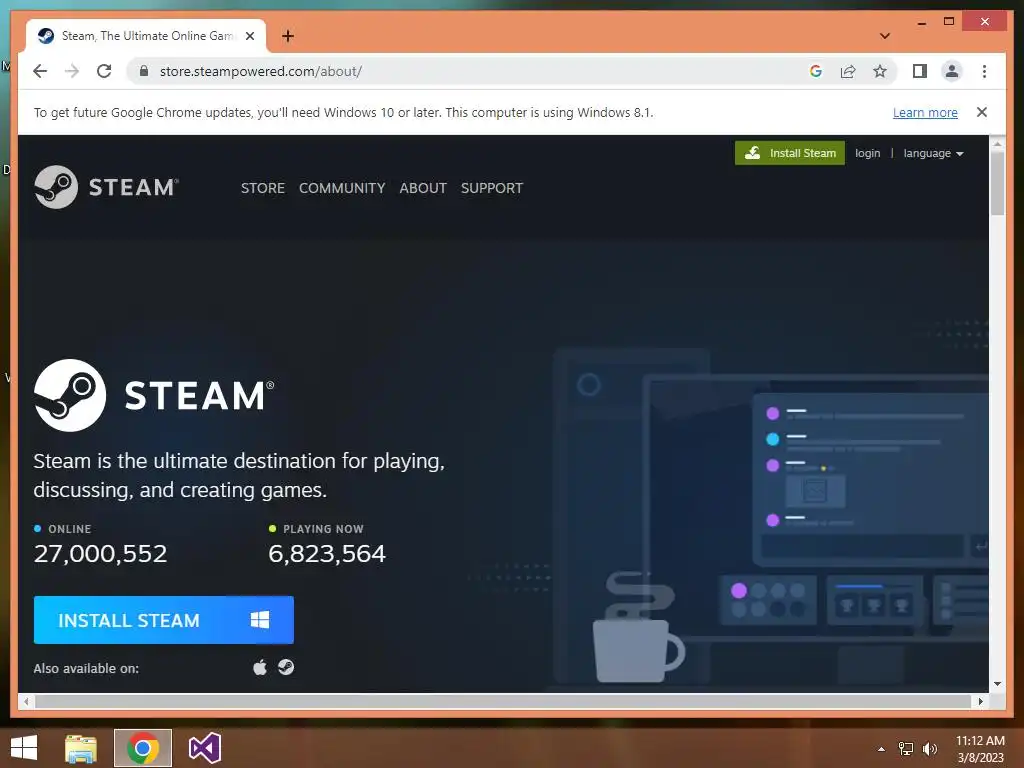Click the scroll down arrow
1024x768 pixels.
pyautogui.click(x=997, y=684)
